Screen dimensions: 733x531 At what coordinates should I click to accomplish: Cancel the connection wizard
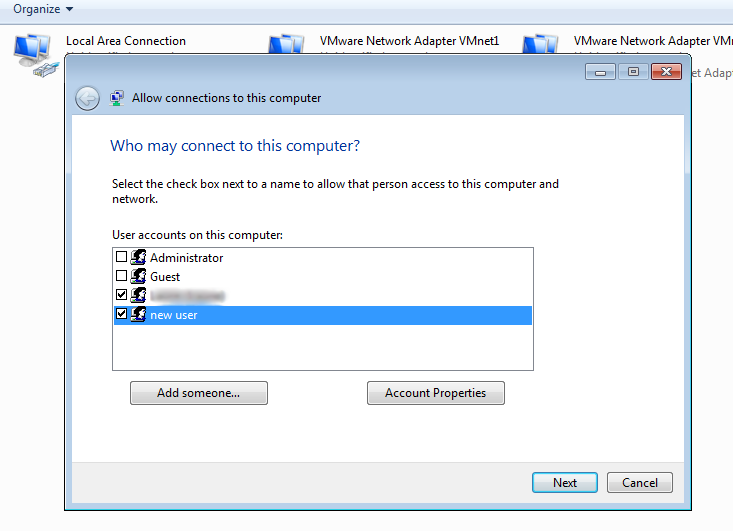640,483
